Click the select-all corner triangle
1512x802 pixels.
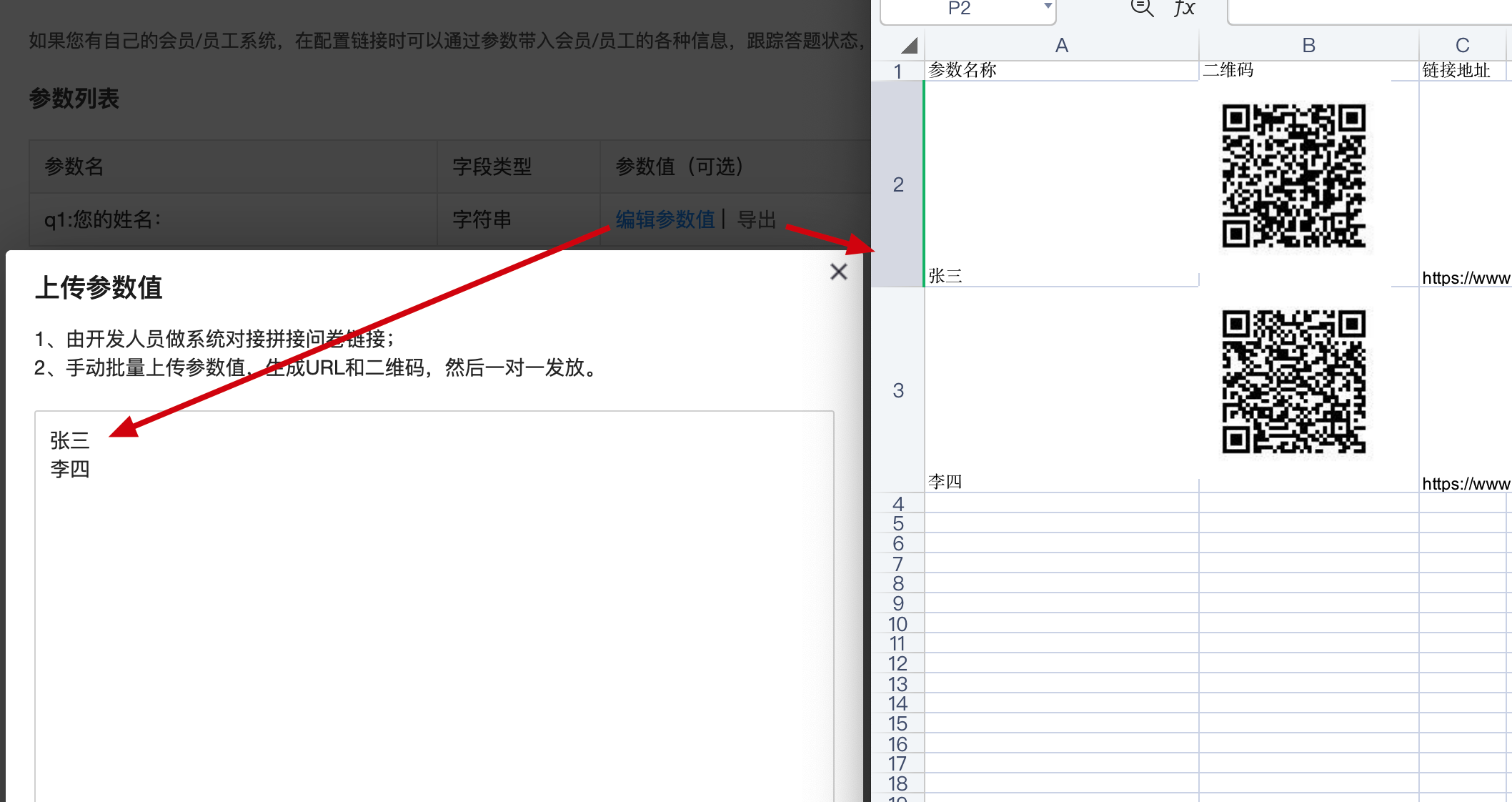(x=908, y=46)
